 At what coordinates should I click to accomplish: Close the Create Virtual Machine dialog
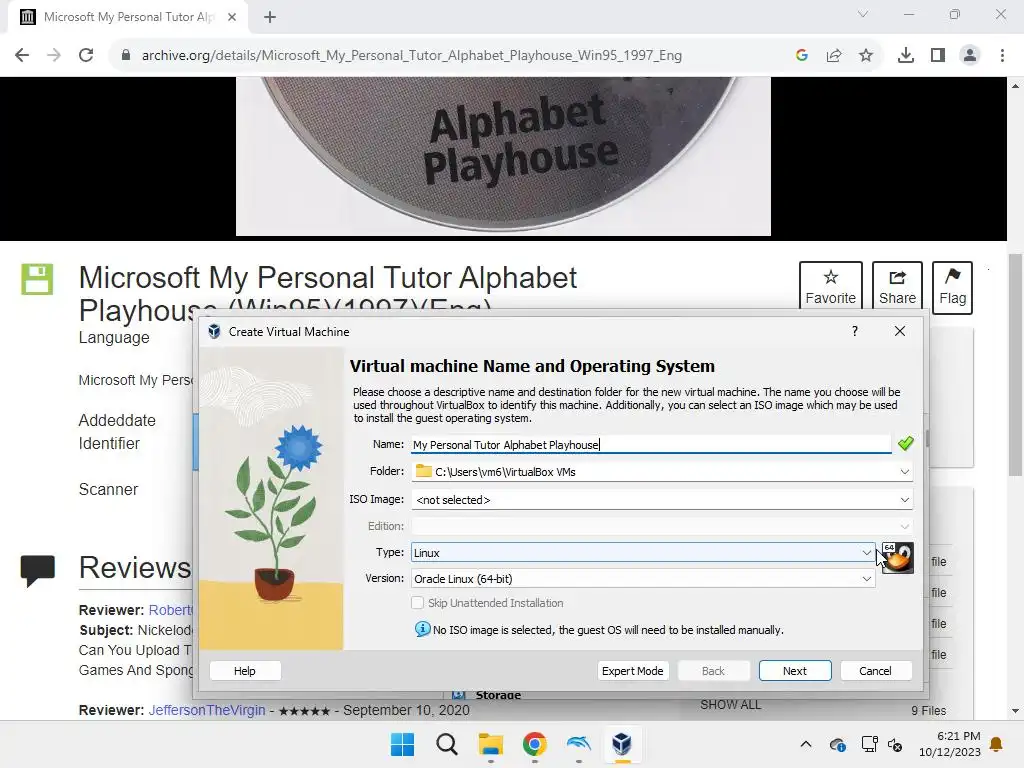[x=899, y=331]
